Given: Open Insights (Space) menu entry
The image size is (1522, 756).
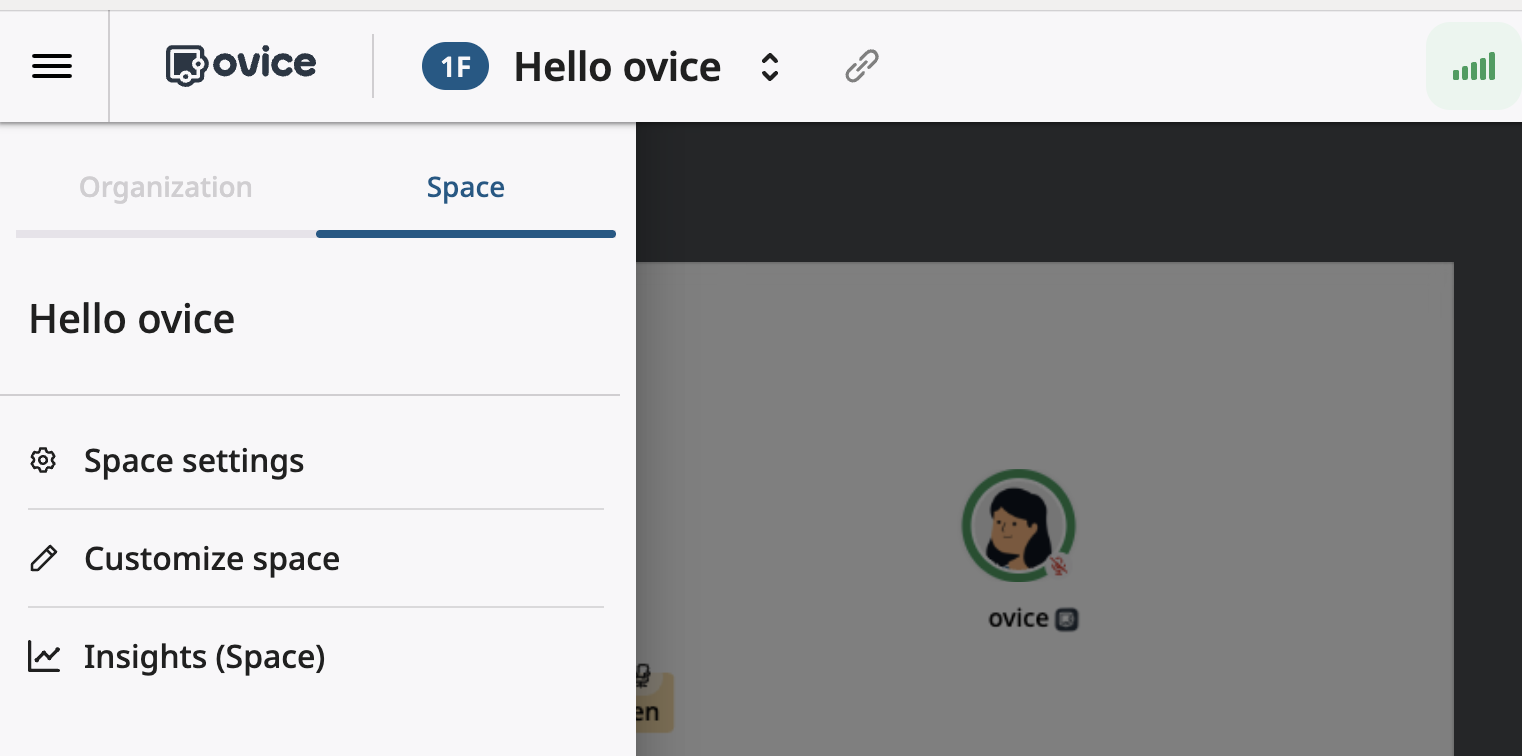Looking at the screenshot, I should click(205, 657).
